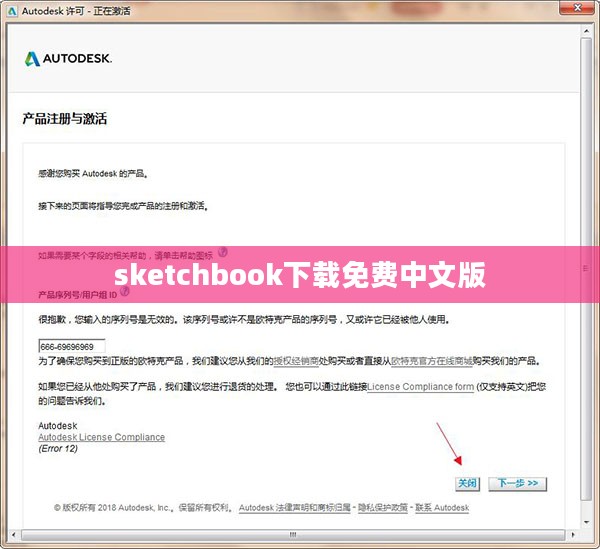Image resolution: width=600 pixels, height=549 pixels.
Task: Click the 下一步 >> button
Action: coord(518,484)
